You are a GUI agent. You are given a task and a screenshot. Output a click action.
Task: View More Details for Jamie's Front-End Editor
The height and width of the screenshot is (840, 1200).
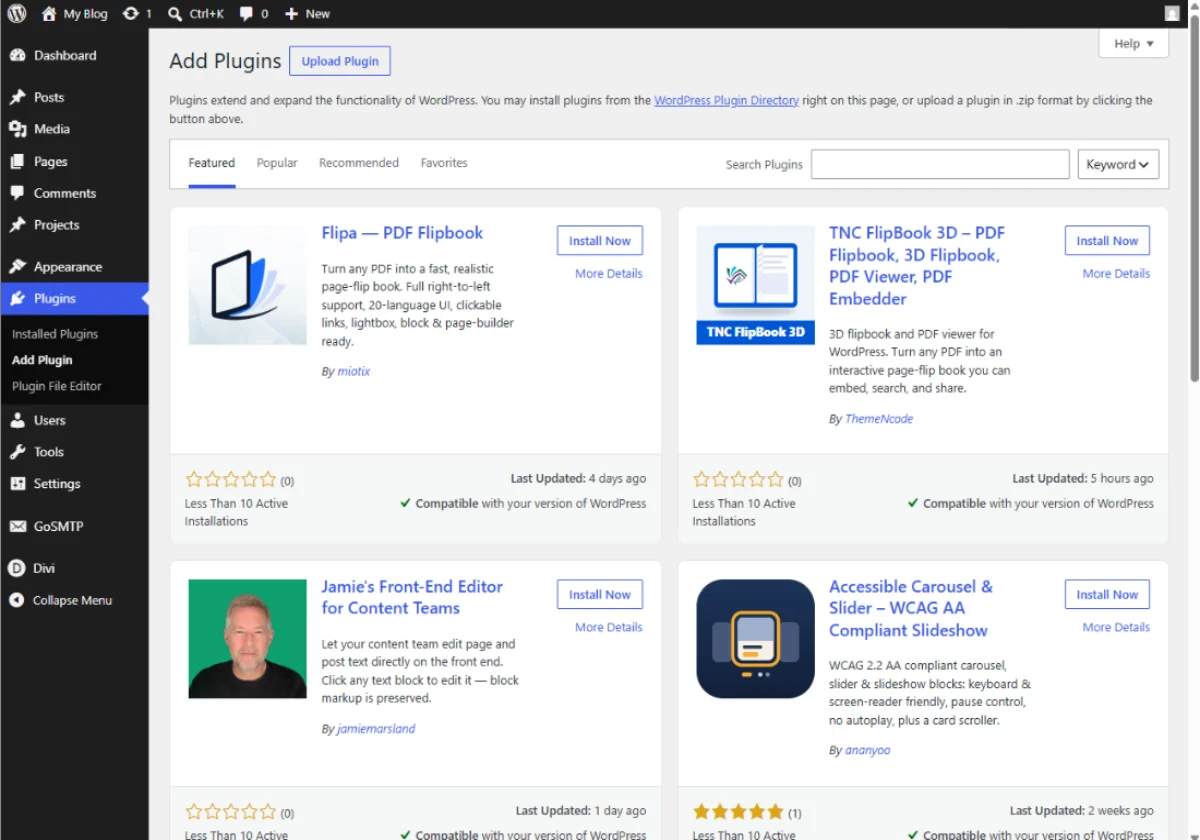(609, 627)
